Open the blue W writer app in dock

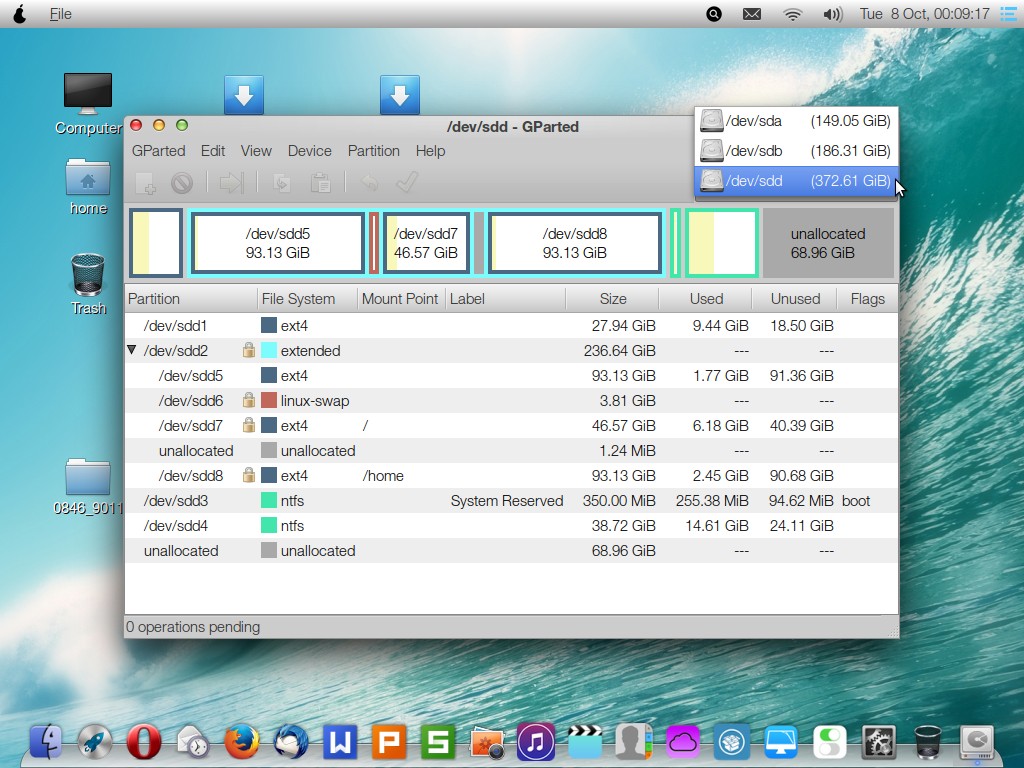(x=340, y=742)
